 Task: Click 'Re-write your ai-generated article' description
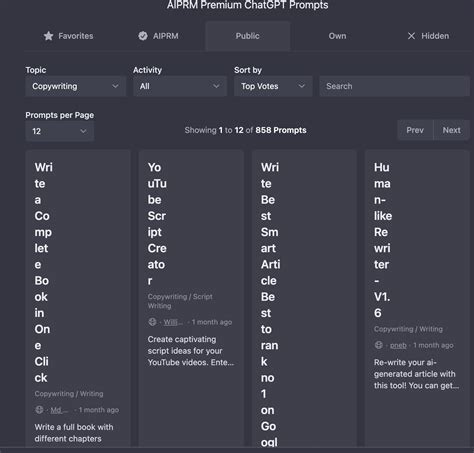point(416,374)
